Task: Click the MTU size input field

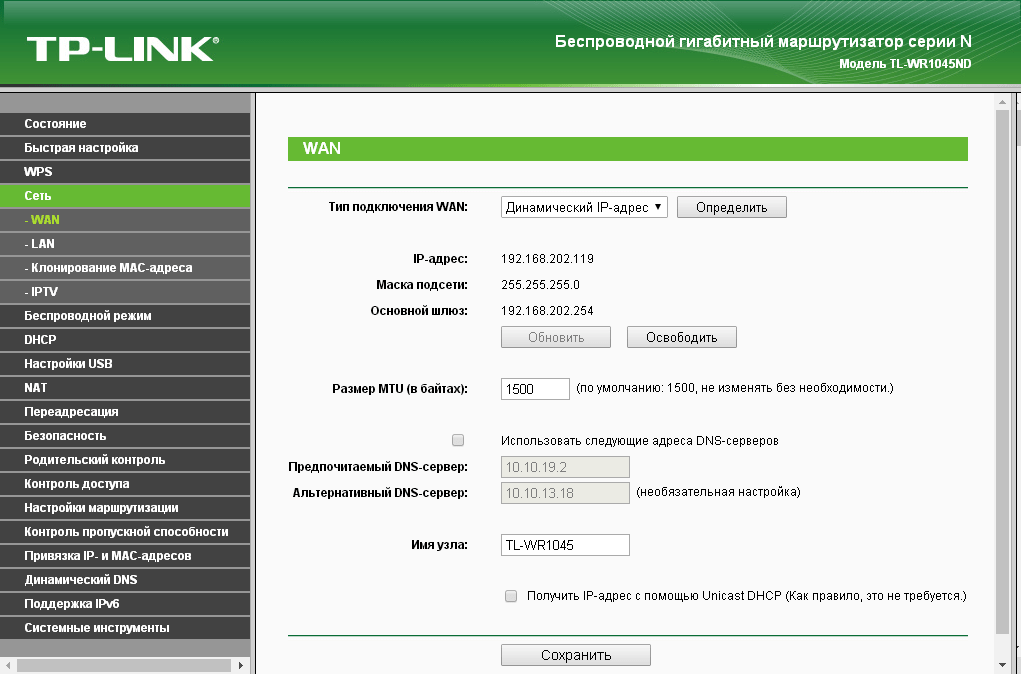Action: [x=535, y=388]
